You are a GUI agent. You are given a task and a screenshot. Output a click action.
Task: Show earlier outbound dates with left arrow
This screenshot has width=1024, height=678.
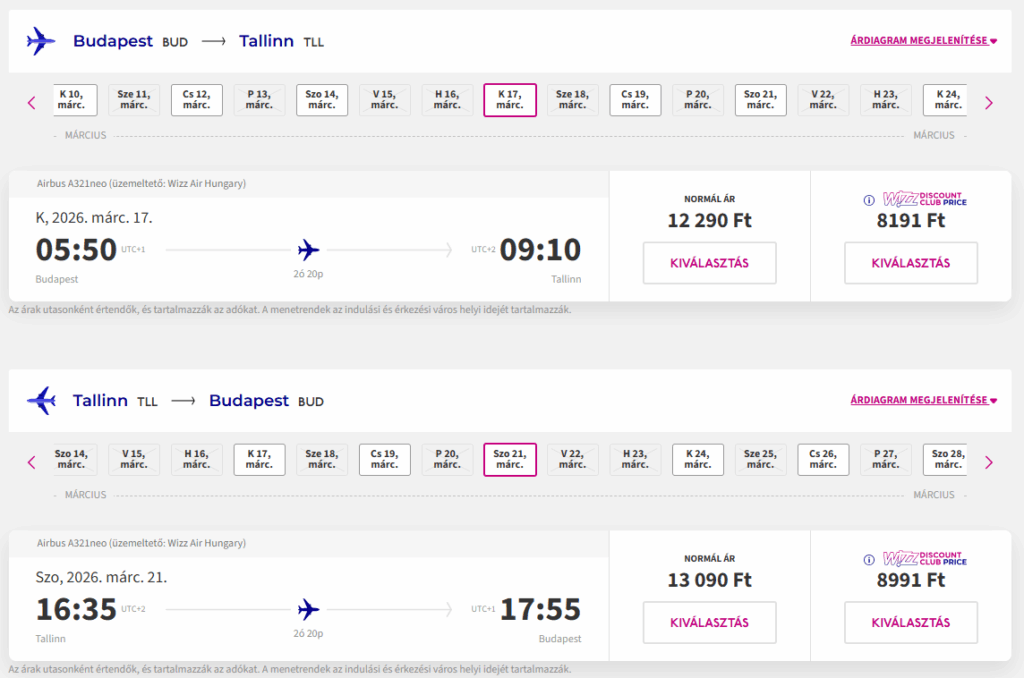[31, 102]
